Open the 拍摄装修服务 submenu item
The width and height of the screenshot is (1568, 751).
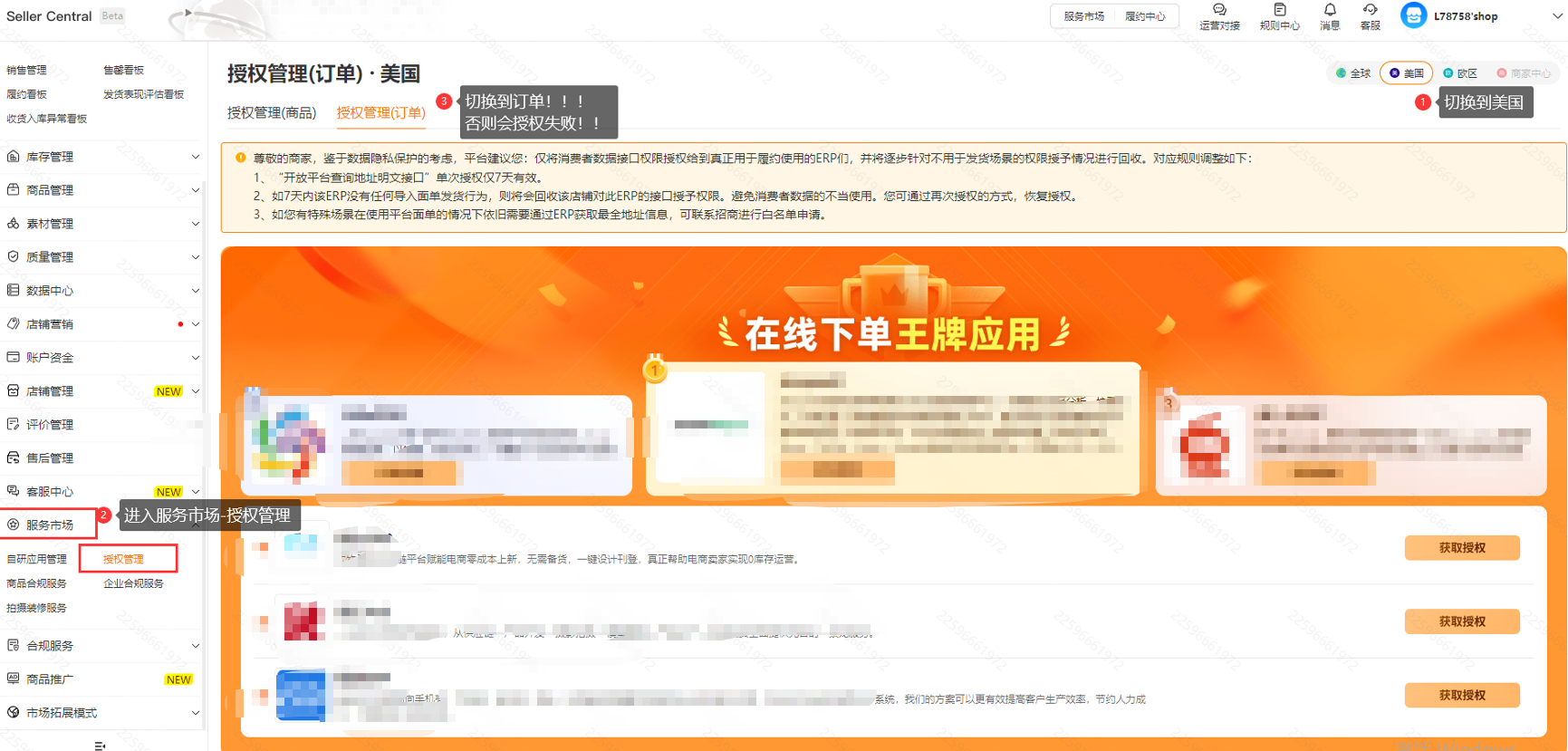pos(36,608)
